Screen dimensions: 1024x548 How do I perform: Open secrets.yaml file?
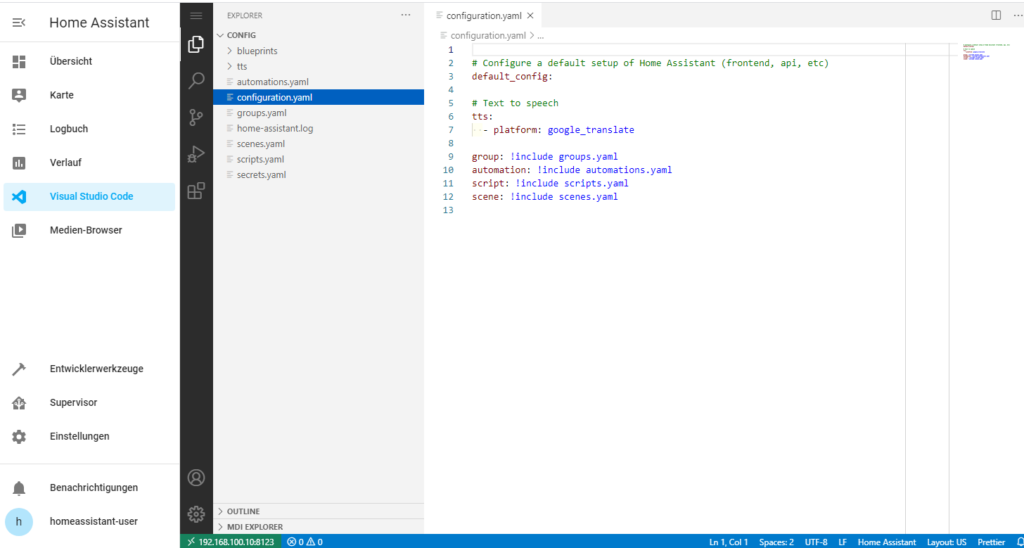click(x=318, y=175)
